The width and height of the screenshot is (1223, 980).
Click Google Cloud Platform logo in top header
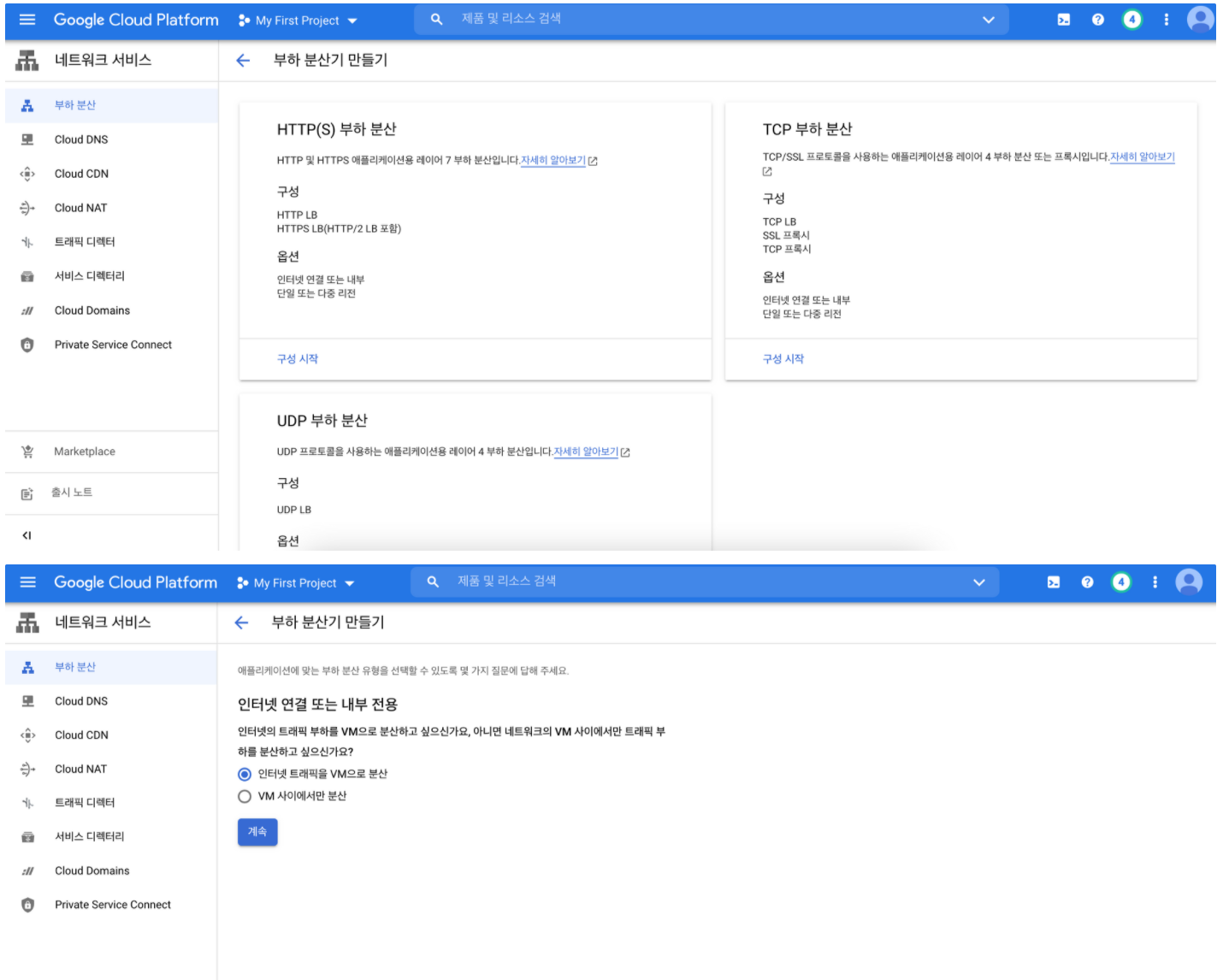pos(136,20)
